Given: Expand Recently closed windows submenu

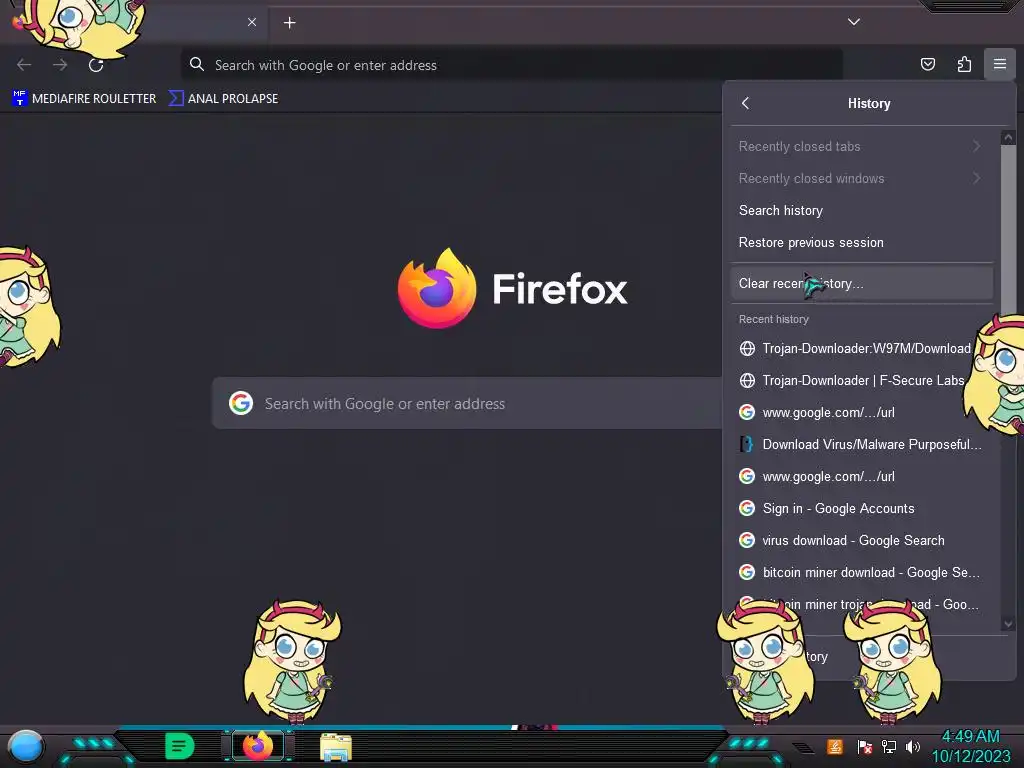Looking at the screenshot, I should point(861,178).
